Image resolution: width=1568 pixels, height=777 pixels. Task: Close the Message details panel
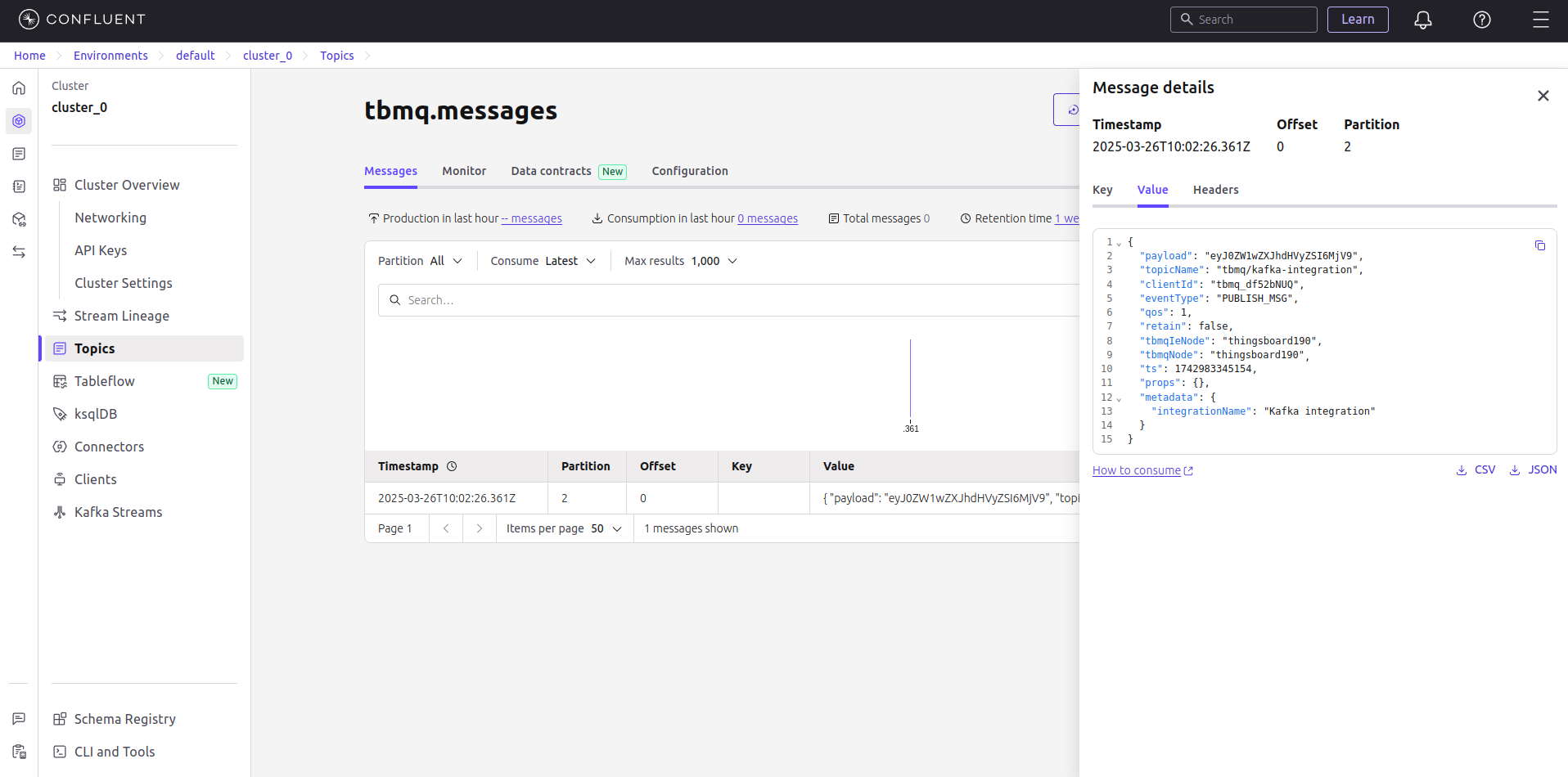click(1543, 96)
